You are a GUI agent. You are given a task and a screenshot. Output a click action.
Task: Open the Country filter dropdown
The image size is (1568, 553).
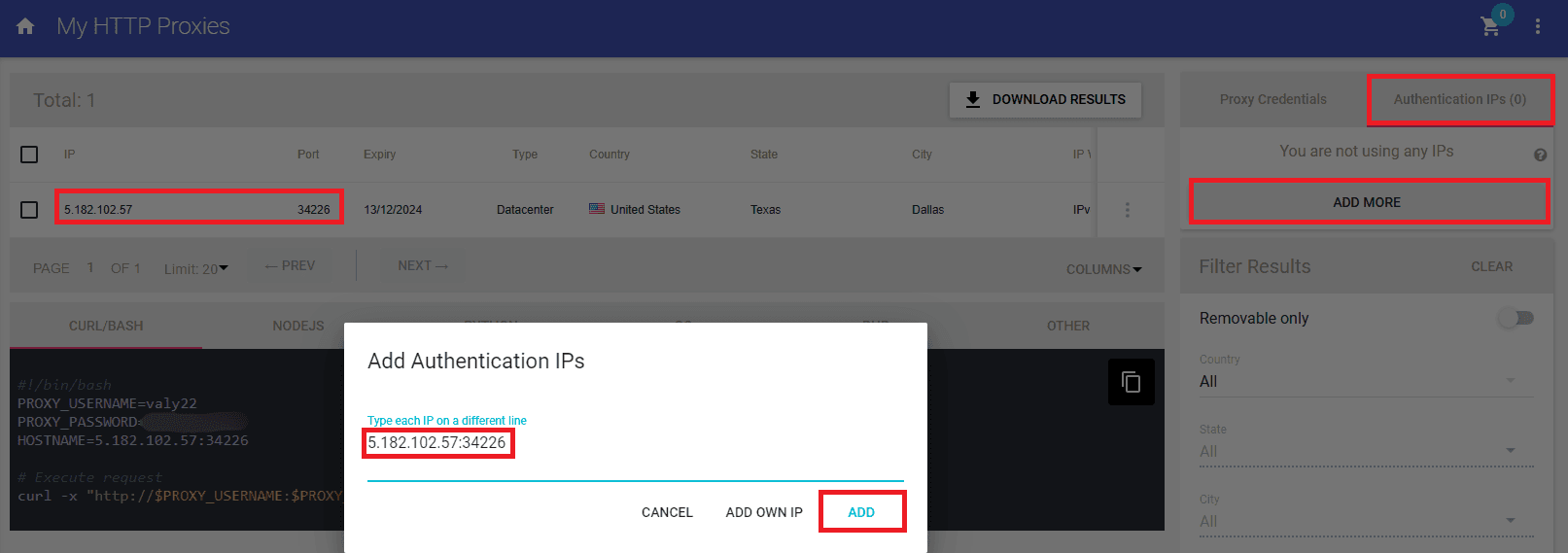1366,381
